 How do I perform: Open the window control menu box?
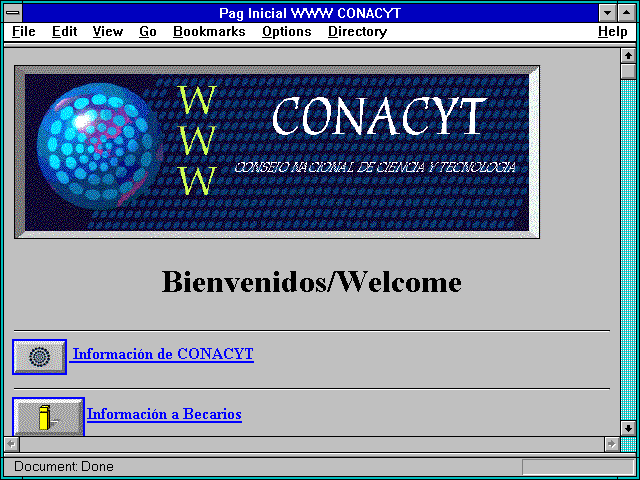[13, 13]
